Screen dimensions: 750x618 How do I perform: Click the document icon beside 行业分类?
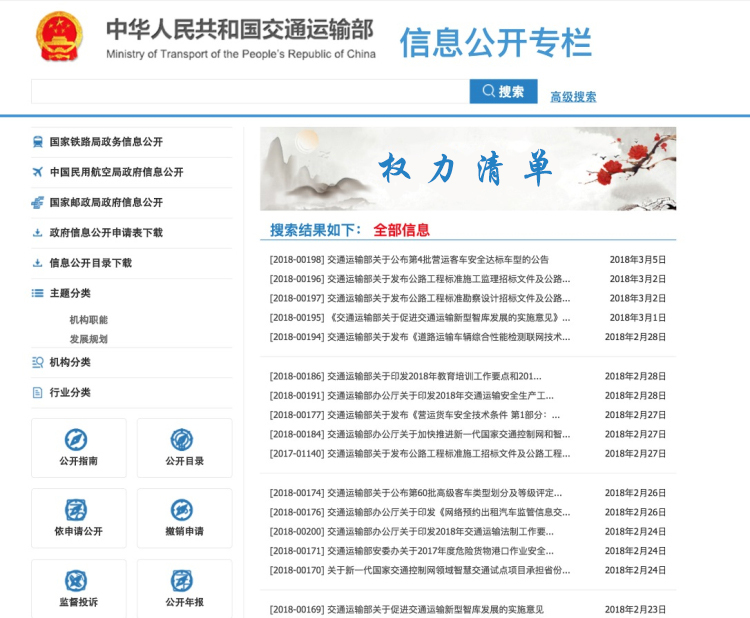[37, 393]
